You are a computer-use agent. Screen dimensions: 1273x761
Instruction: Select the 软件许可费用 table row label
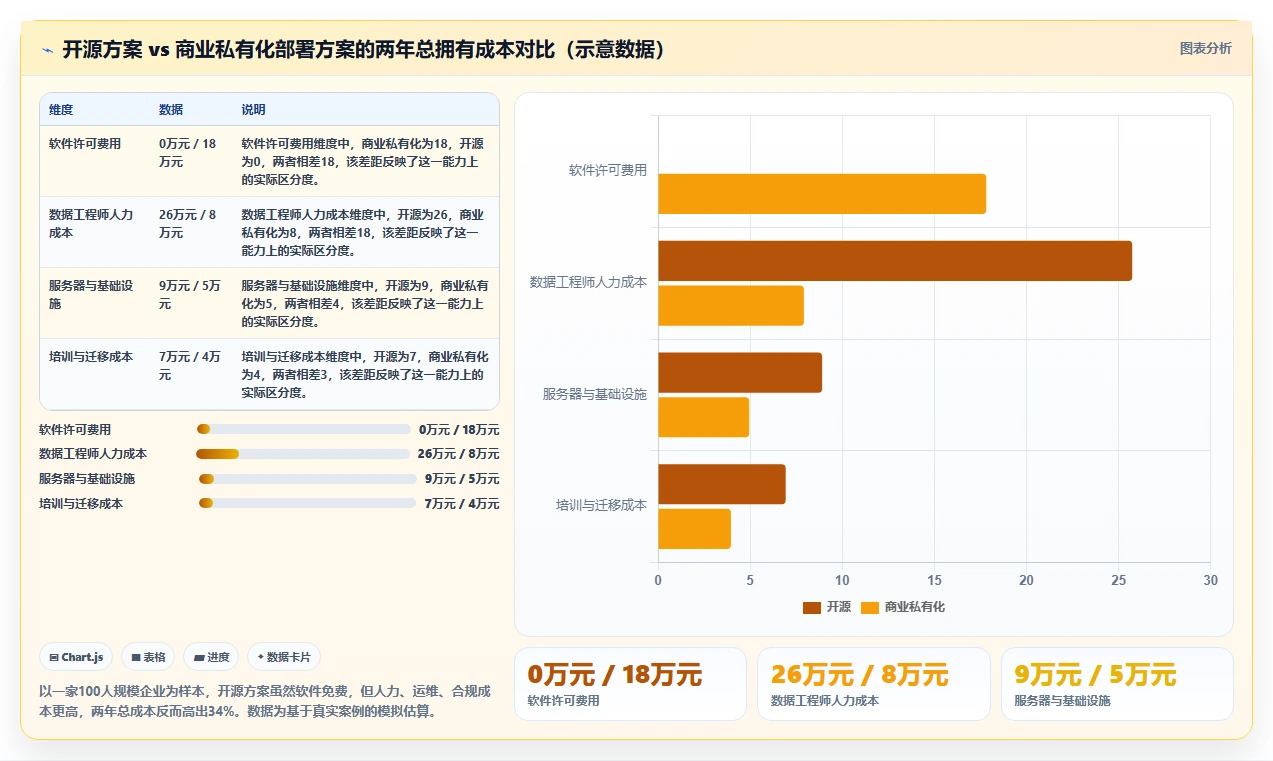point(85,144)
